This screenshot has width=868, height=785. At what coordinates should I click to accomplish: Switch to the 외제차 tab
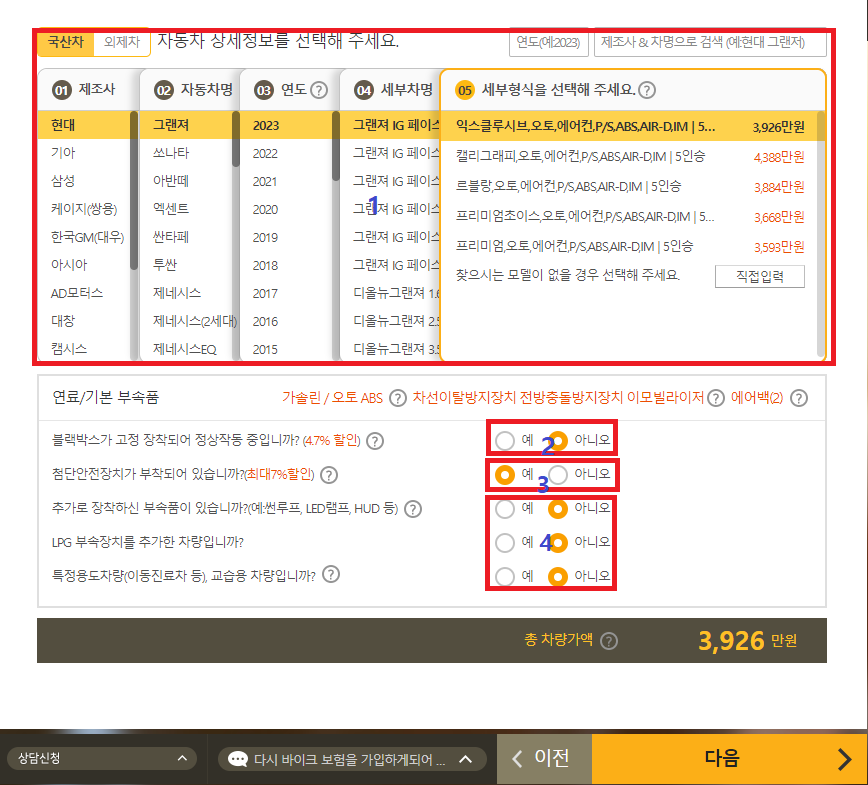(x=122, y=42)
